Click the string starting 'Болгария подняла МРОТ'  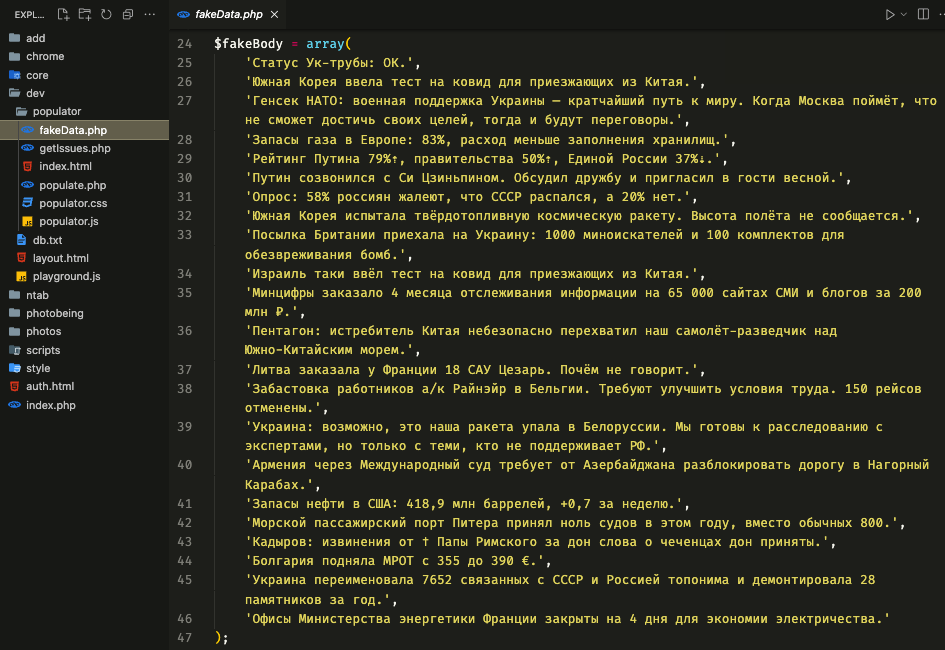tap(395, 561)
